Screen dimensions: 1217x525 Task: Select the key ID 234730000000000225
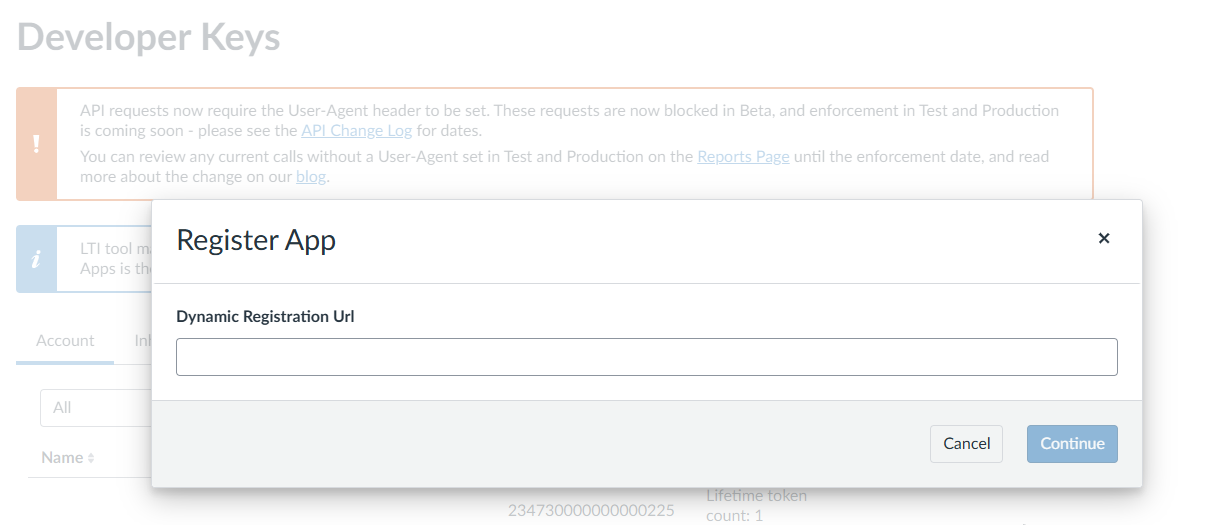[x=591, y=510]
